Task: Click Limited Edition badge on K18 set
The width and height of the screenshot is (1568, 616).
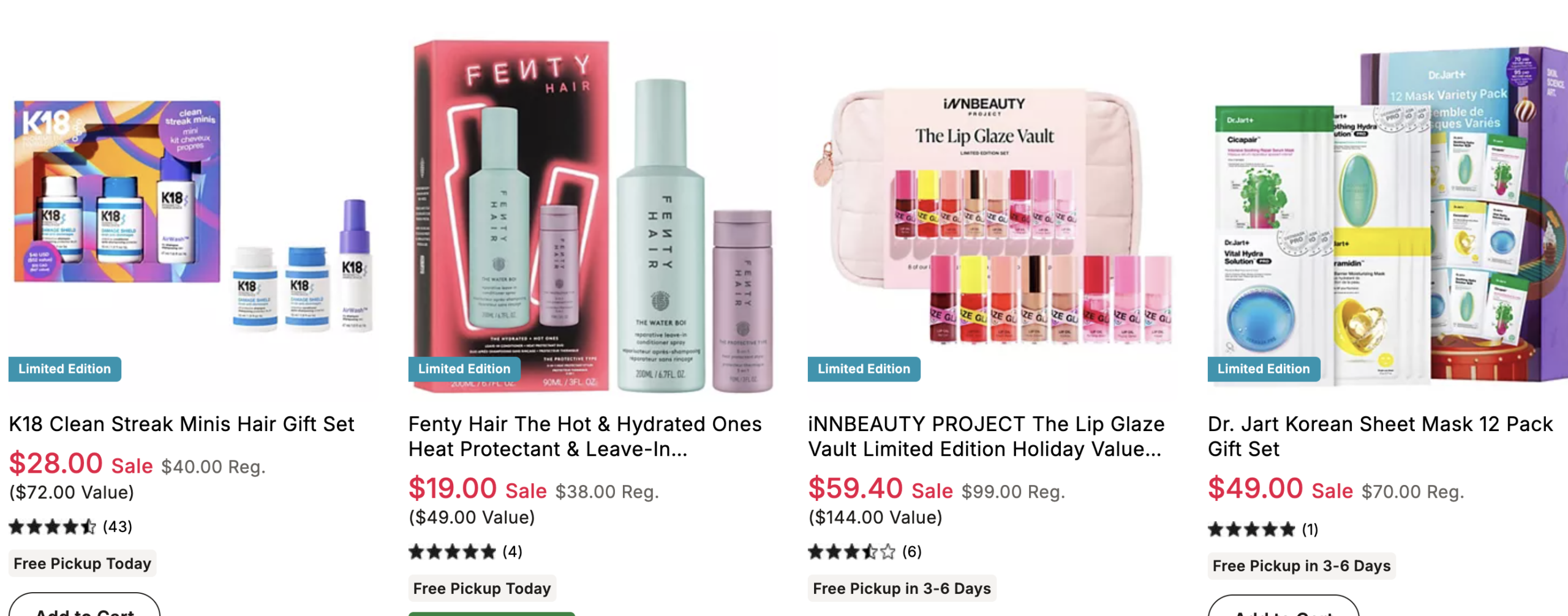Action: [65, 369]
